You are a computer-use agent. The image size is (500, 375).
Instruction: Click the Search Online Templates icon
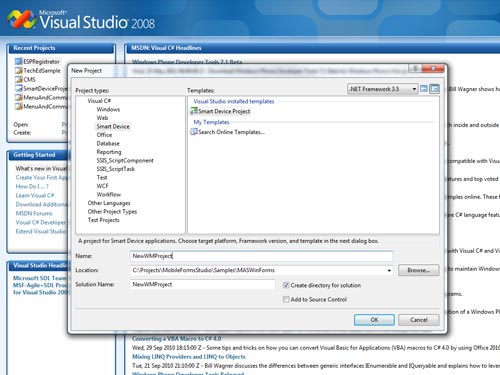click(x=194, y=132)
